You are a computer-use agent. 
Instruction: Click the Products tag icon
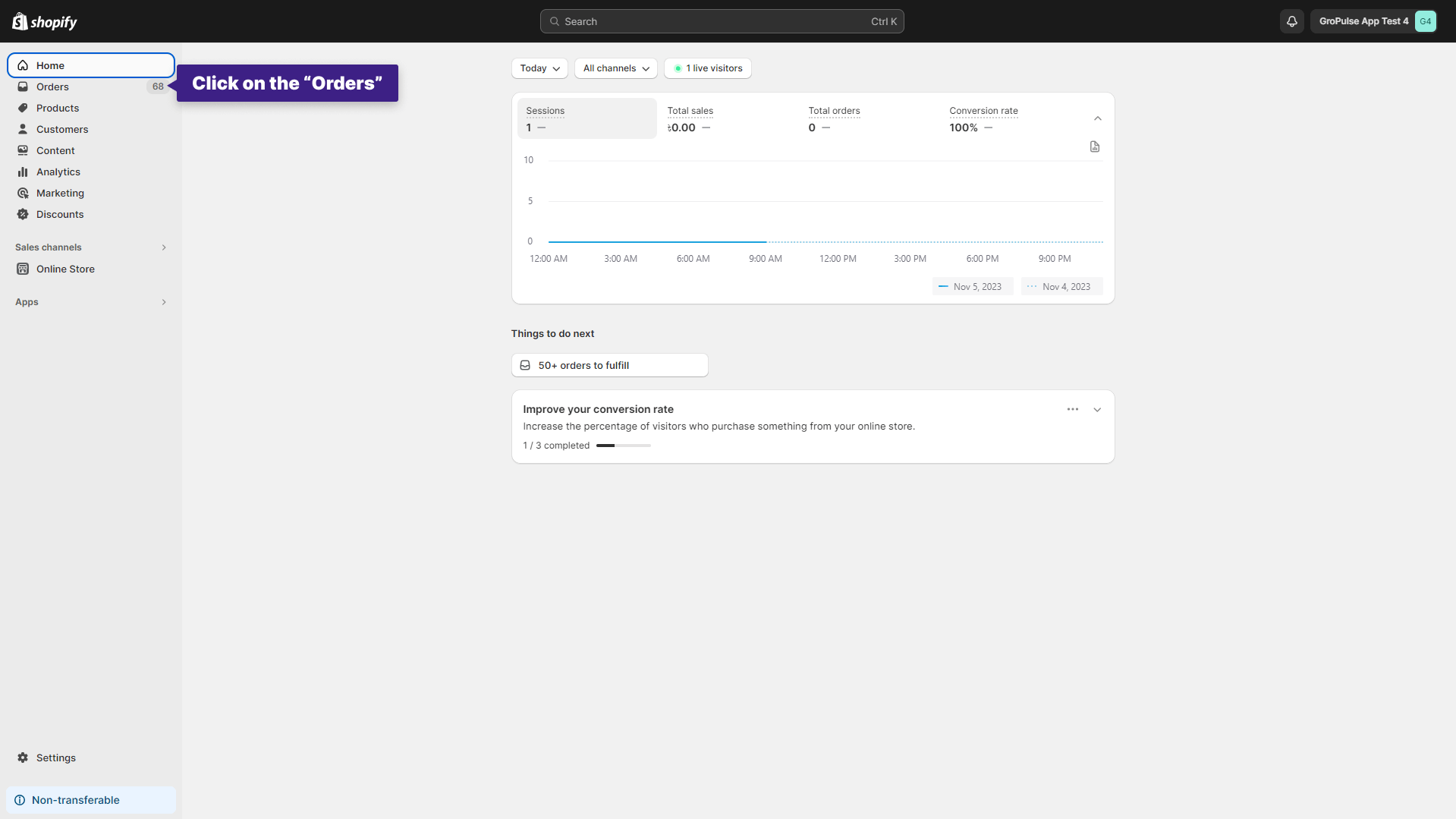point(23,108)
